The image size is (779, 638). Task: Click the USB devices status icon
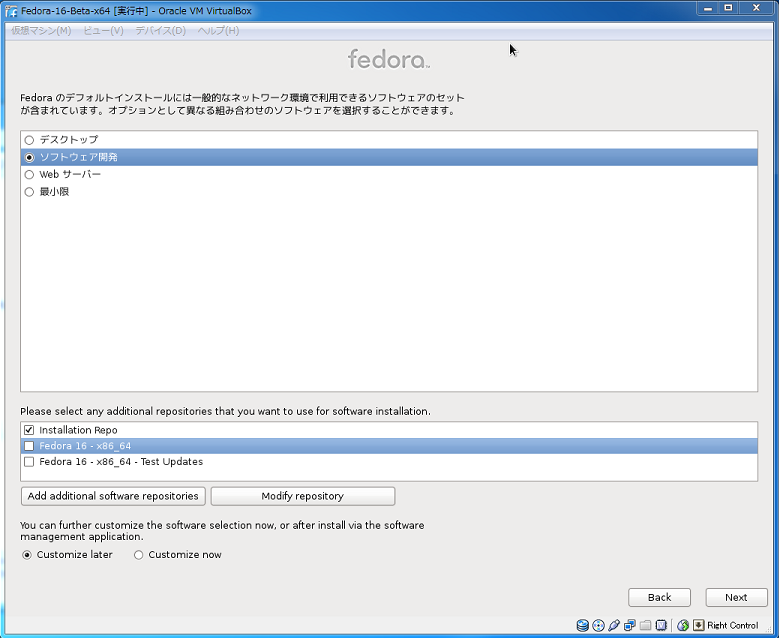(x=614, y=625)
